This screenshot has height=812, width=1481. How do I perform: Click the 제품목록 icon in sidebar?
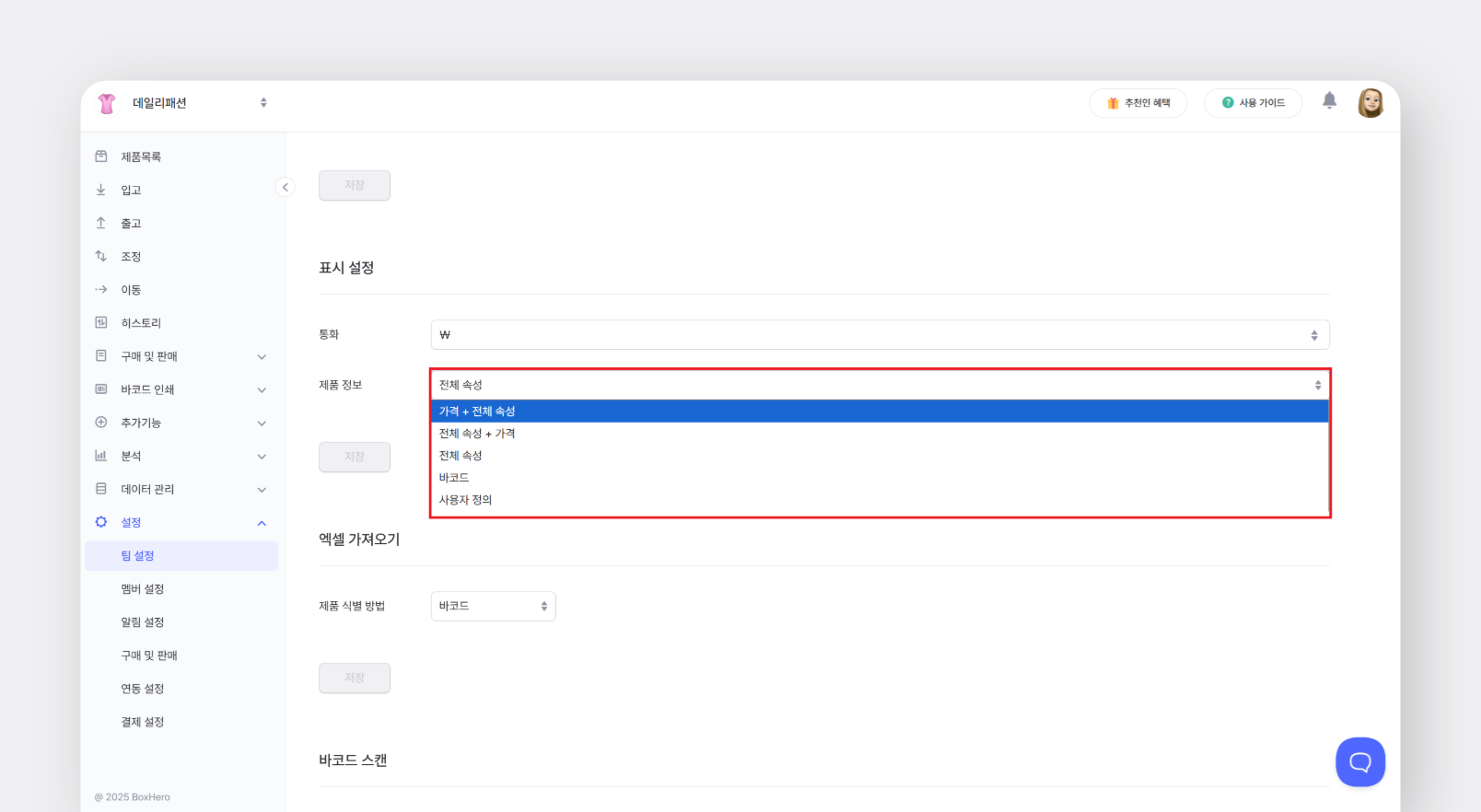tap(101, 157)
